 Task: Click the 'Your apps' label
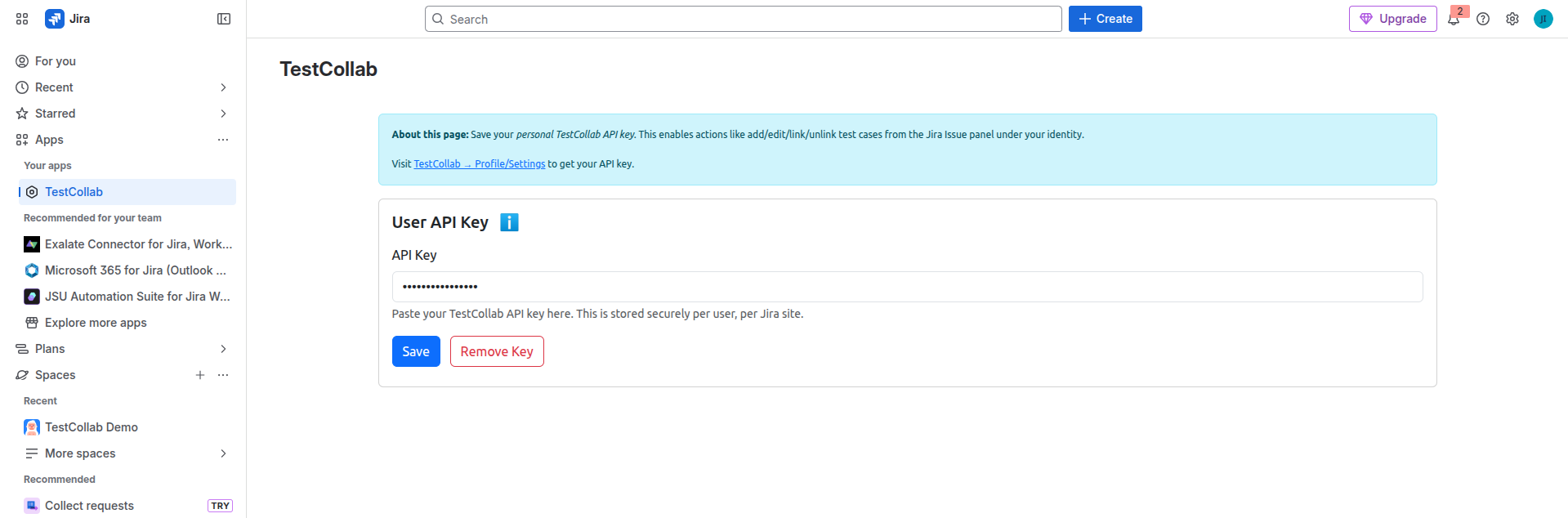coord(47,166)
